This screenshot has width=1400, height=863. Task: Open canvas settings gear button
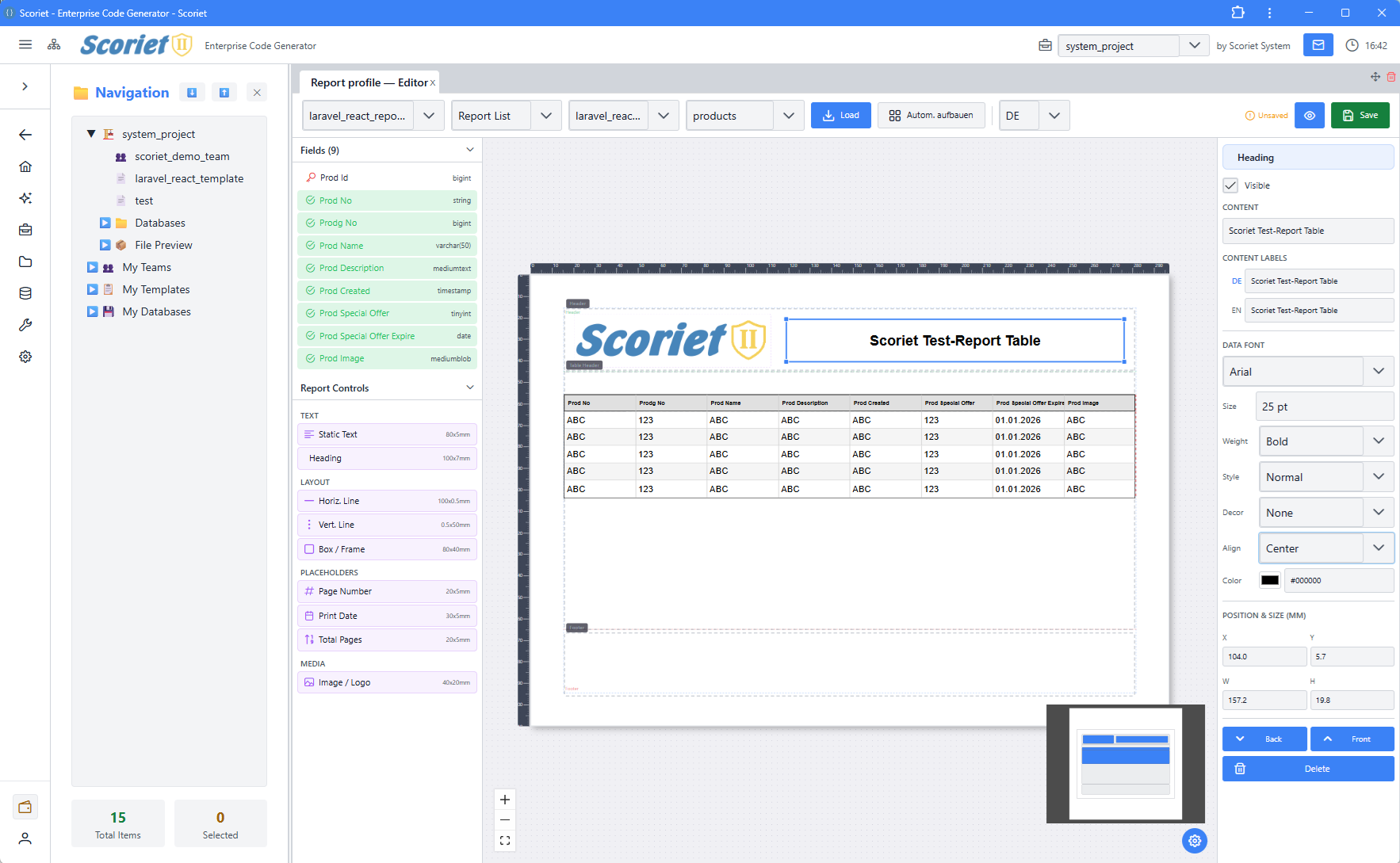[1194, 841]
